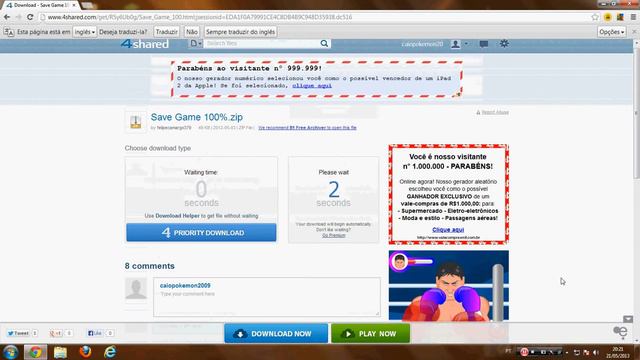
Task: Click the green Play Now button
Action: click(371, 333)
